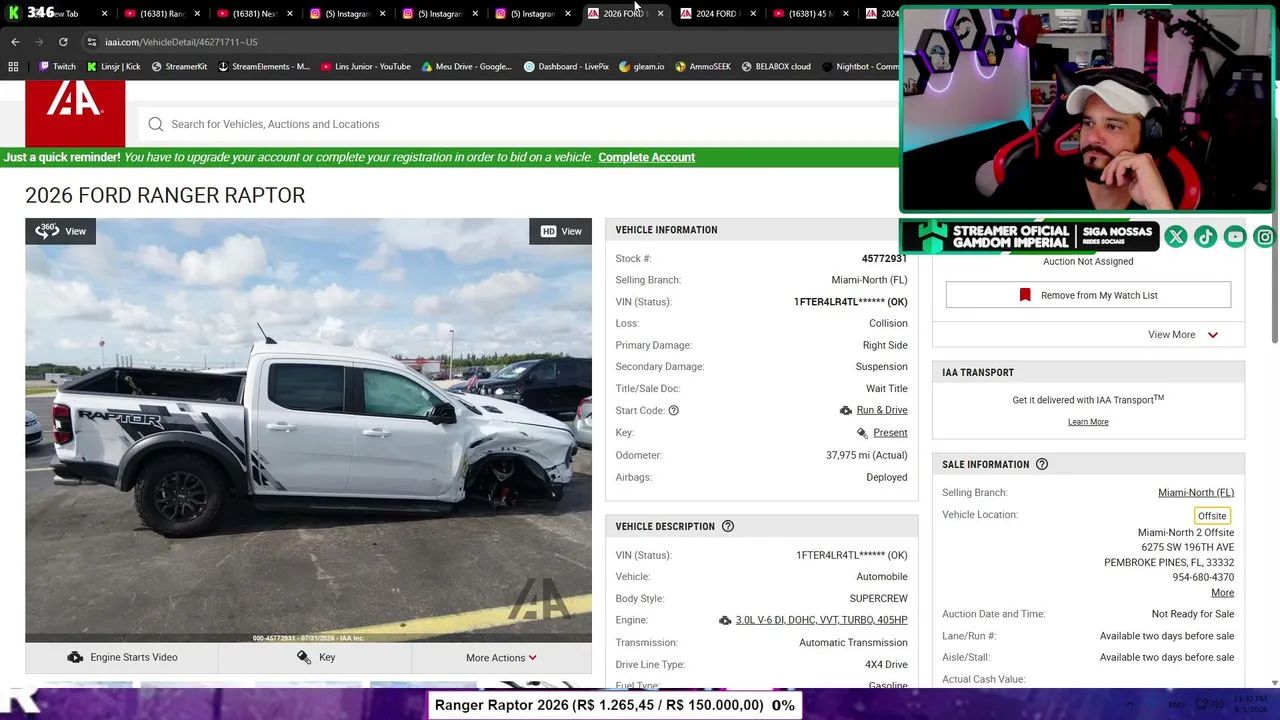Image resolution: width=1280 pixels, height=720 pixels.
Task: Click the Instagram icon in stream overlay
Action: [1266, 237]
